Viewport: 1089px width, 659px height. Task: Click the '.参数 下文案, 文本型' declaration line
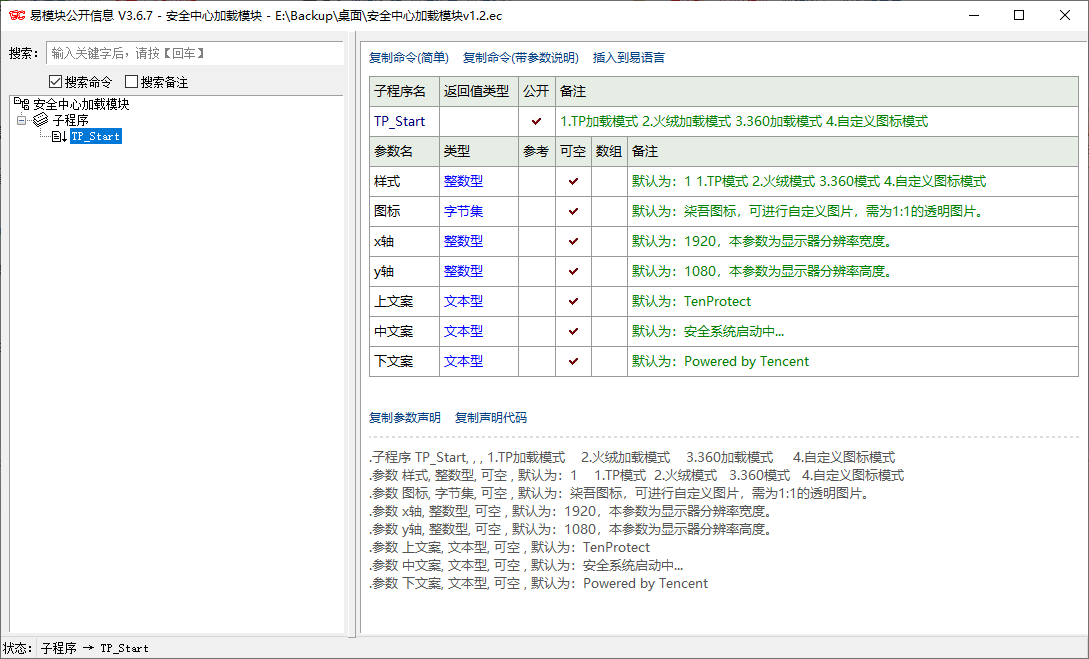pos(538,583)
